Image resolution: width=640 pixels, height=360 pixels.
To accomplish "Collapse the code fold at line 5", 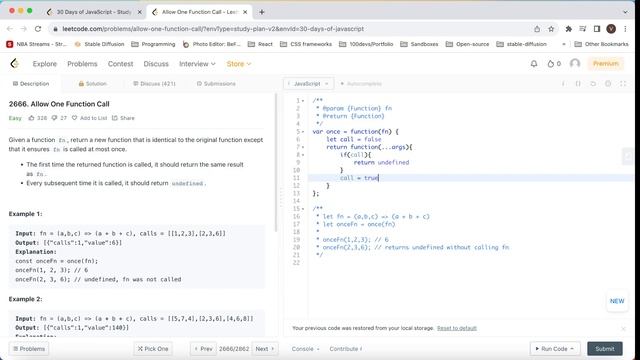I will (x=303, y=132).
